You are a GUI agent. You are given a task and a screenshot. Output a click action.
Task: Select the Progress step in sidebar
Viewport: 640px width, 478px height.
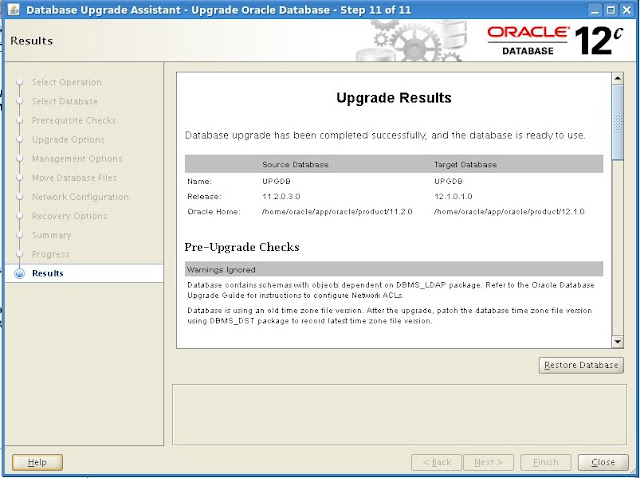(51, 254)
